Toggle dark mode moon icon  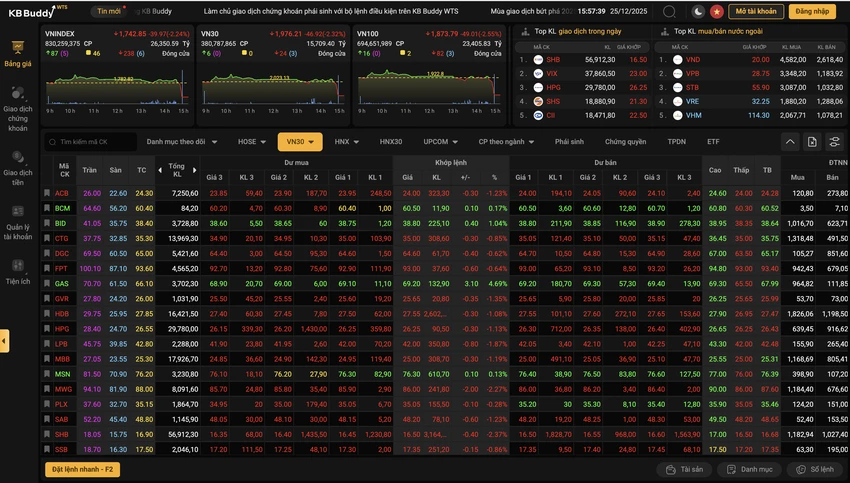(698, 11)
